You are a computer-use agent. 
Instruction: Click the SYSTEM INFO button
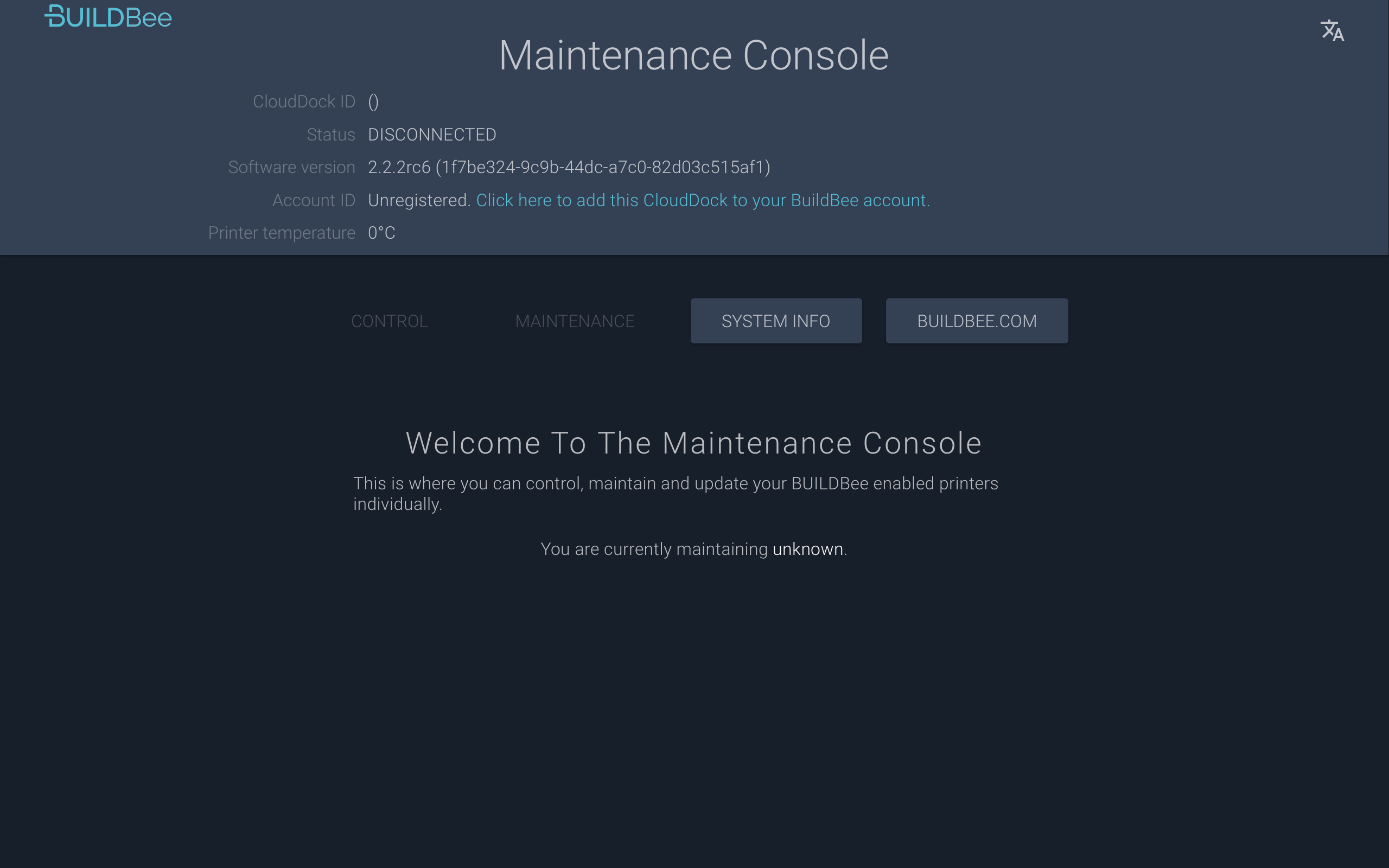(x=776, y=321)
